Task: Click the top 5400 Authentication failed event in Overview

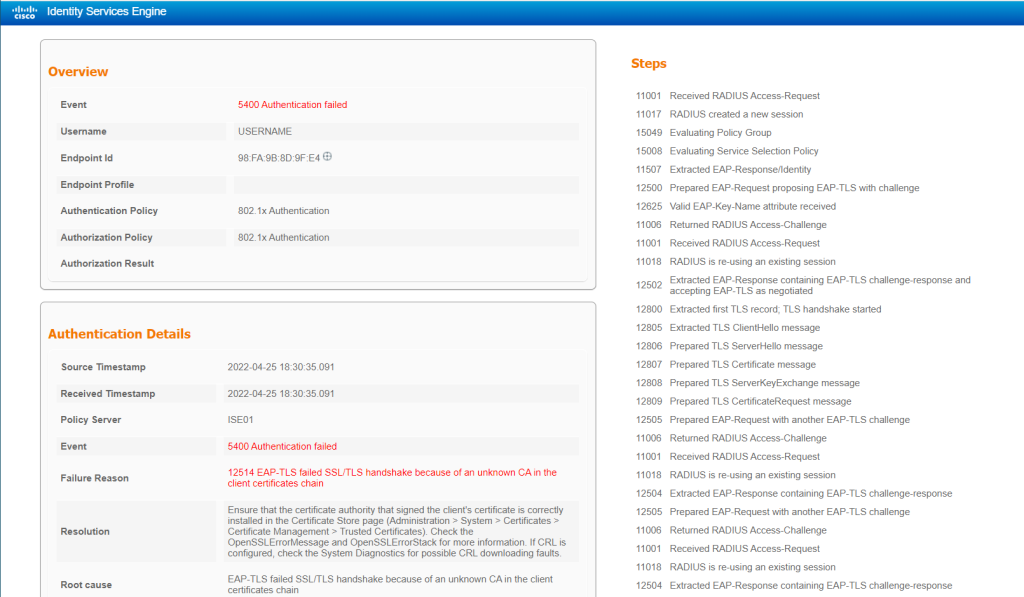Action: (293, 105)
